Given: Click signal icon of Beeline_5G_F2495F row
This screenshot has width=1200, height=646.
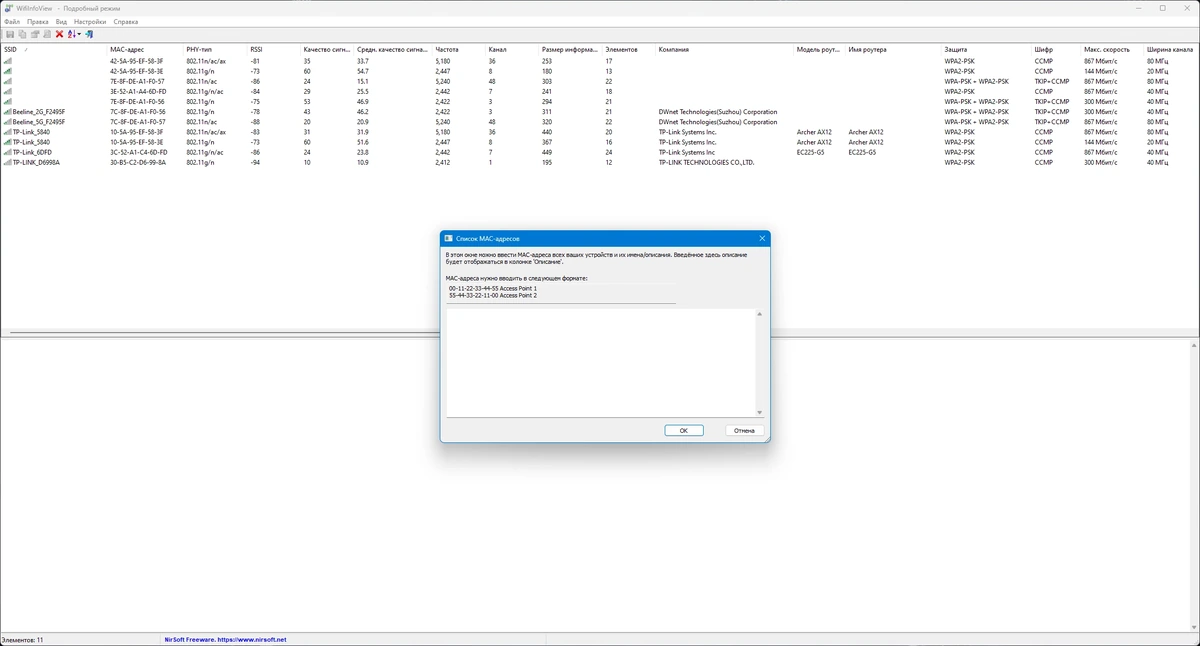Looking at the screenshot, I should coord(8,122).
